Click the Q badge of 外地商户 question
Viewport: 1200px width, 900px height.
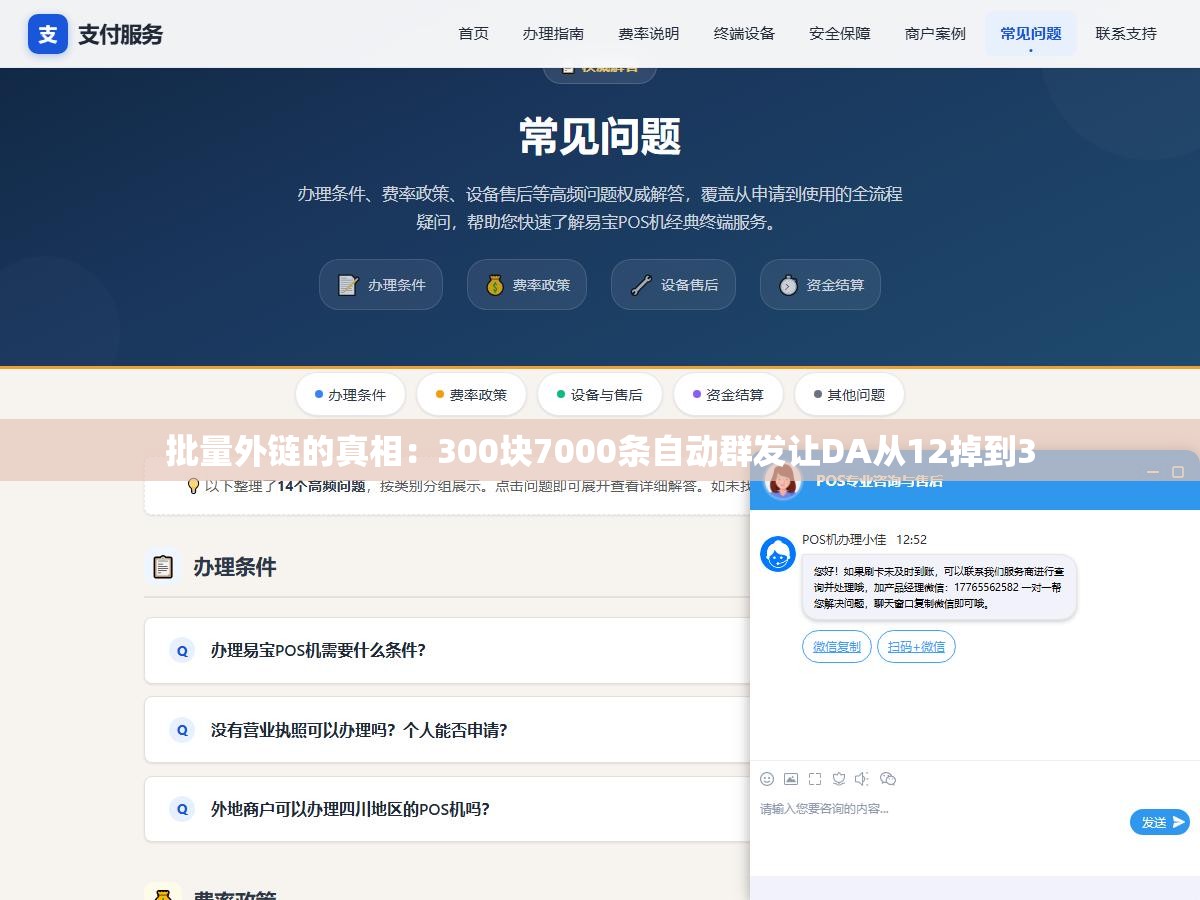click(x=182, y=810)
